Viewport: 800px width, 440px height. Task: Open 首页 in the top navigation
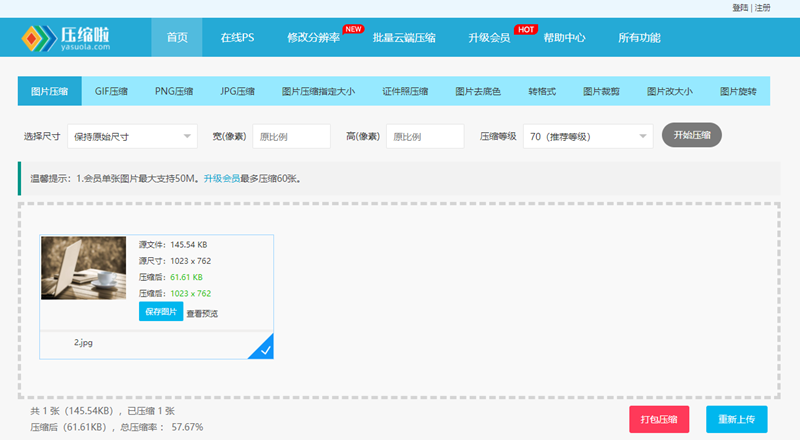pos(177,38)
